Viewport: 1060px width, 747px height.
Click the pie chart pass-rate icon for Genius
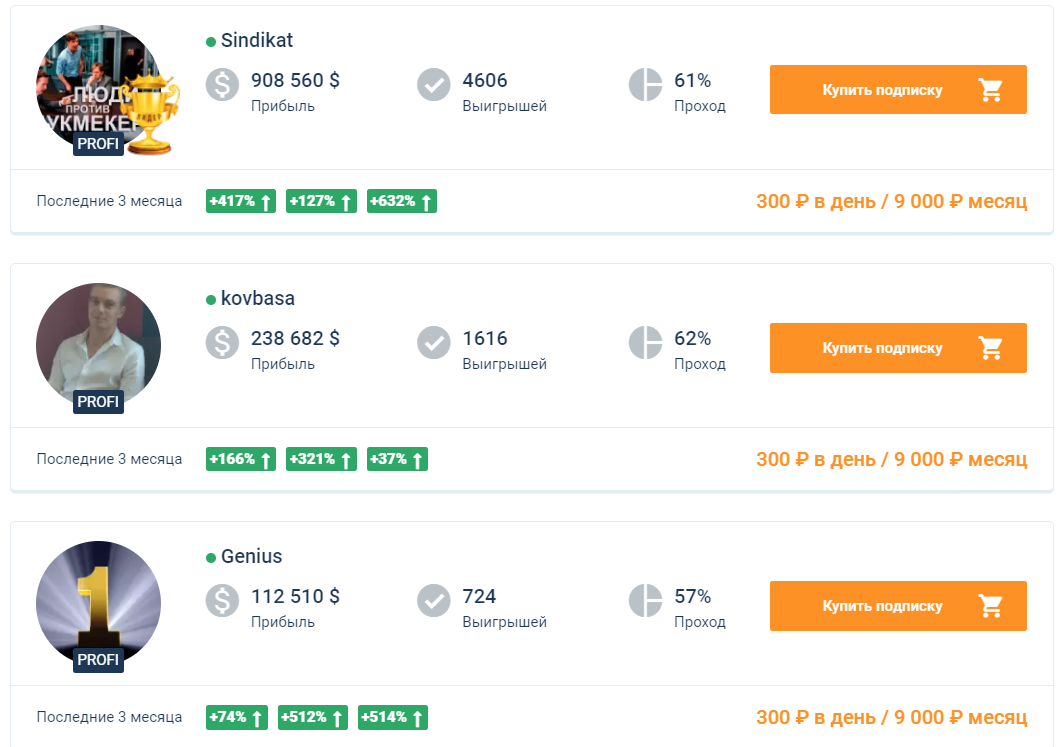pyautogui.click(x=646, y=601)
